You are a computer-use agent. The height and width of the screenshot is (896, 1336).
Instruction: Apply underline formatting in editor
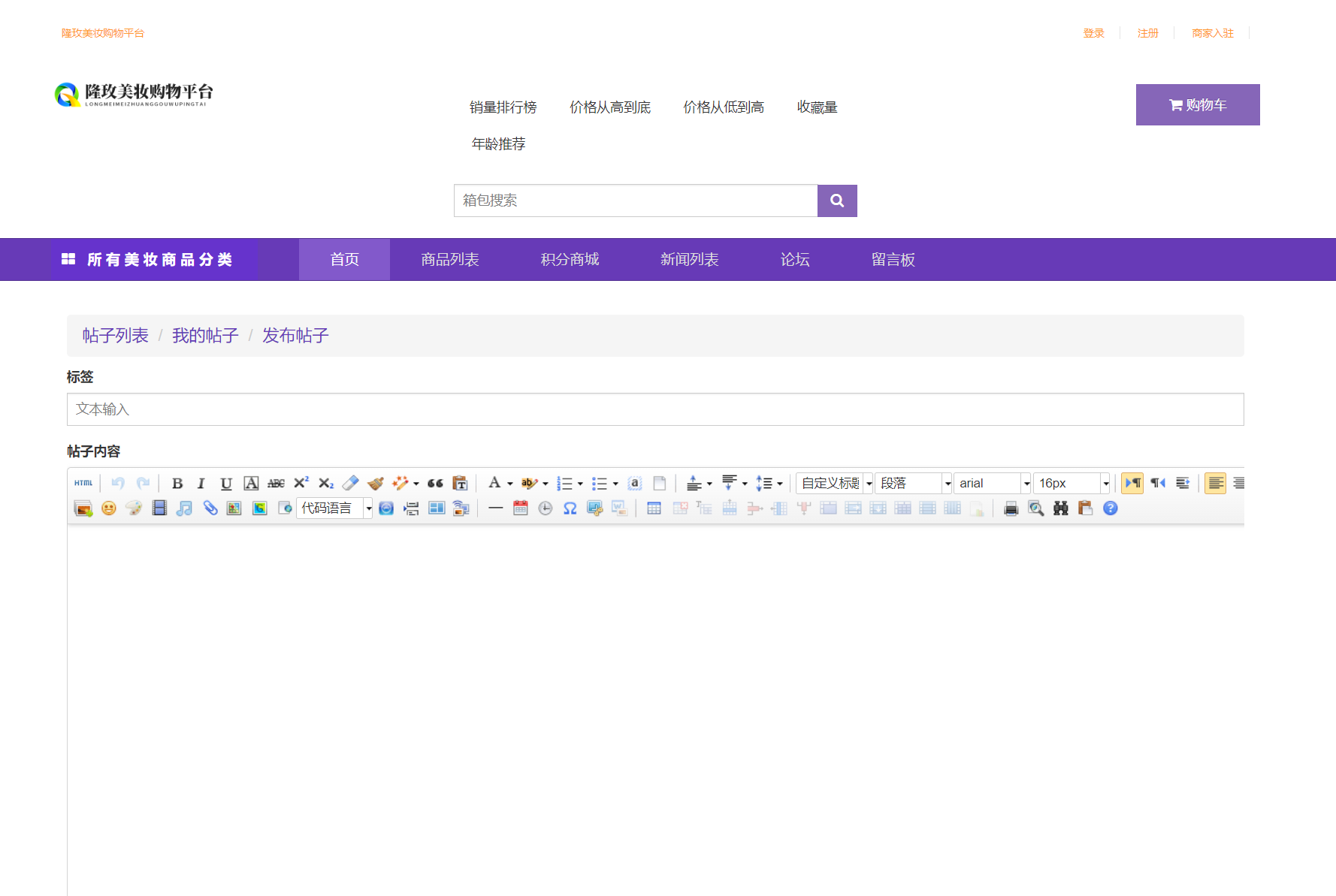tap(226, 483)
